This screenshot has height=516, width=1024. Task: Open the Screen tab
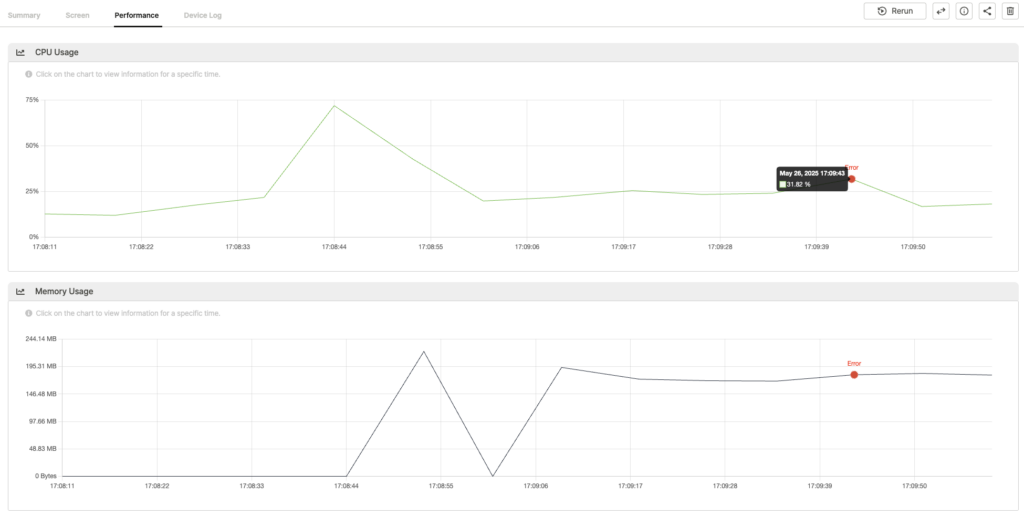click(x=77, y=16)
